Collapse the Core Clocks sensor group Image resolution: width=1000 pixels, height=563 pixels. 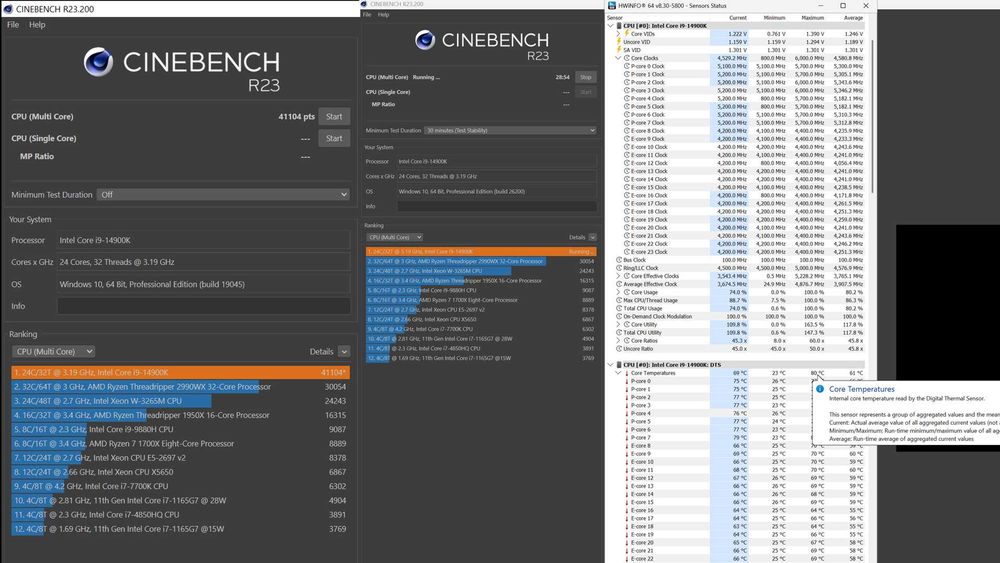(618, 58)
